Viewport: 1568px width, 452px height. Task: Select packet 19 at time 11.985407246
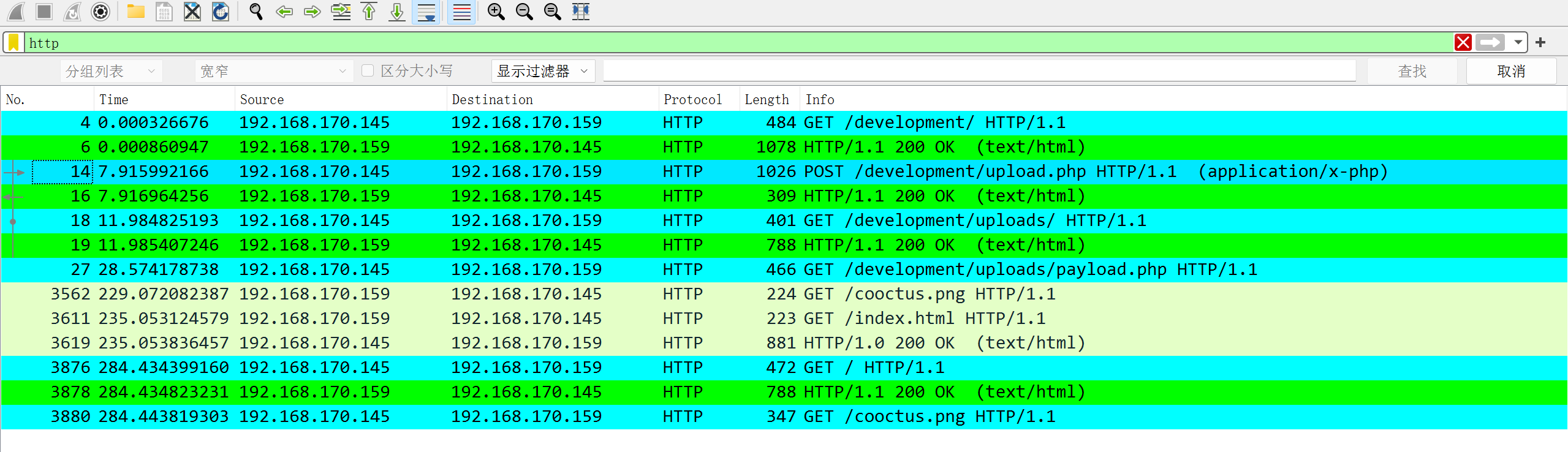point(784,245)
